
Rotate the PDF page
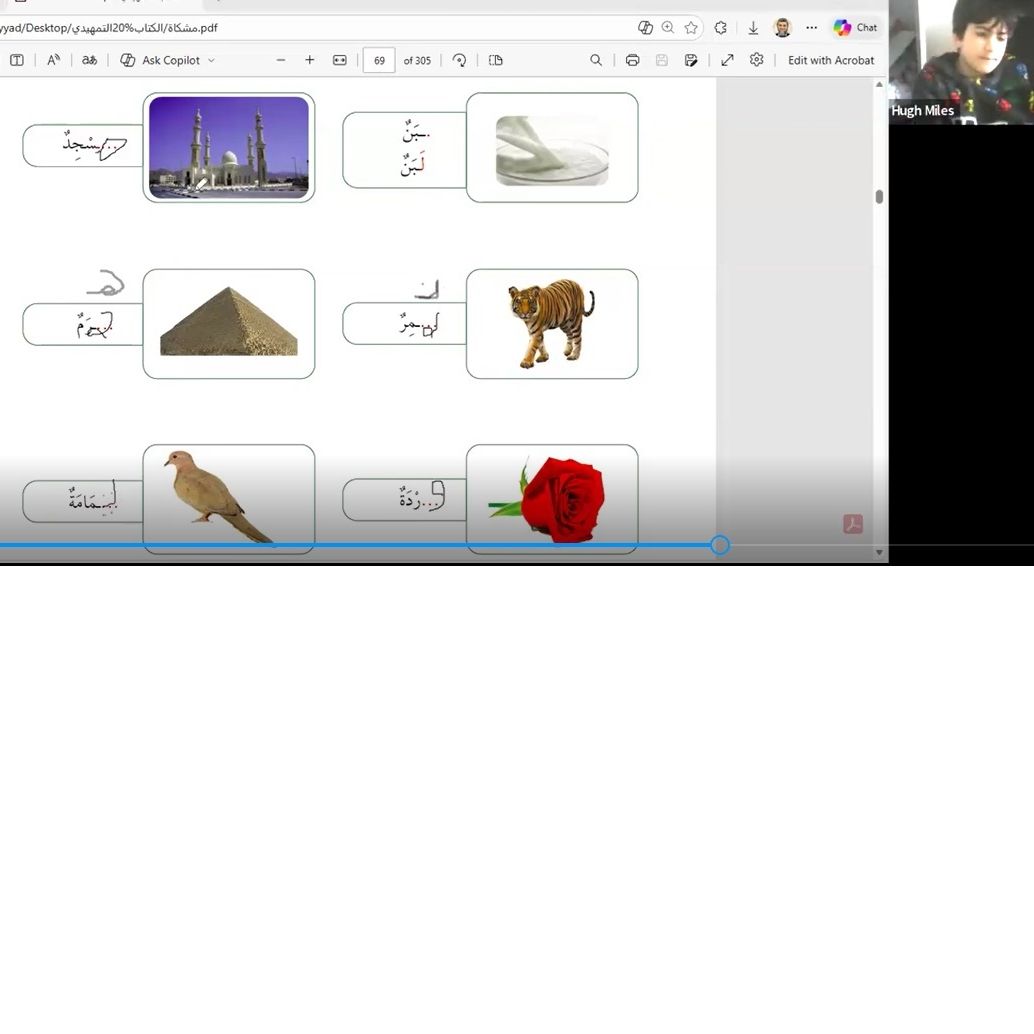[x=459, y=60]
